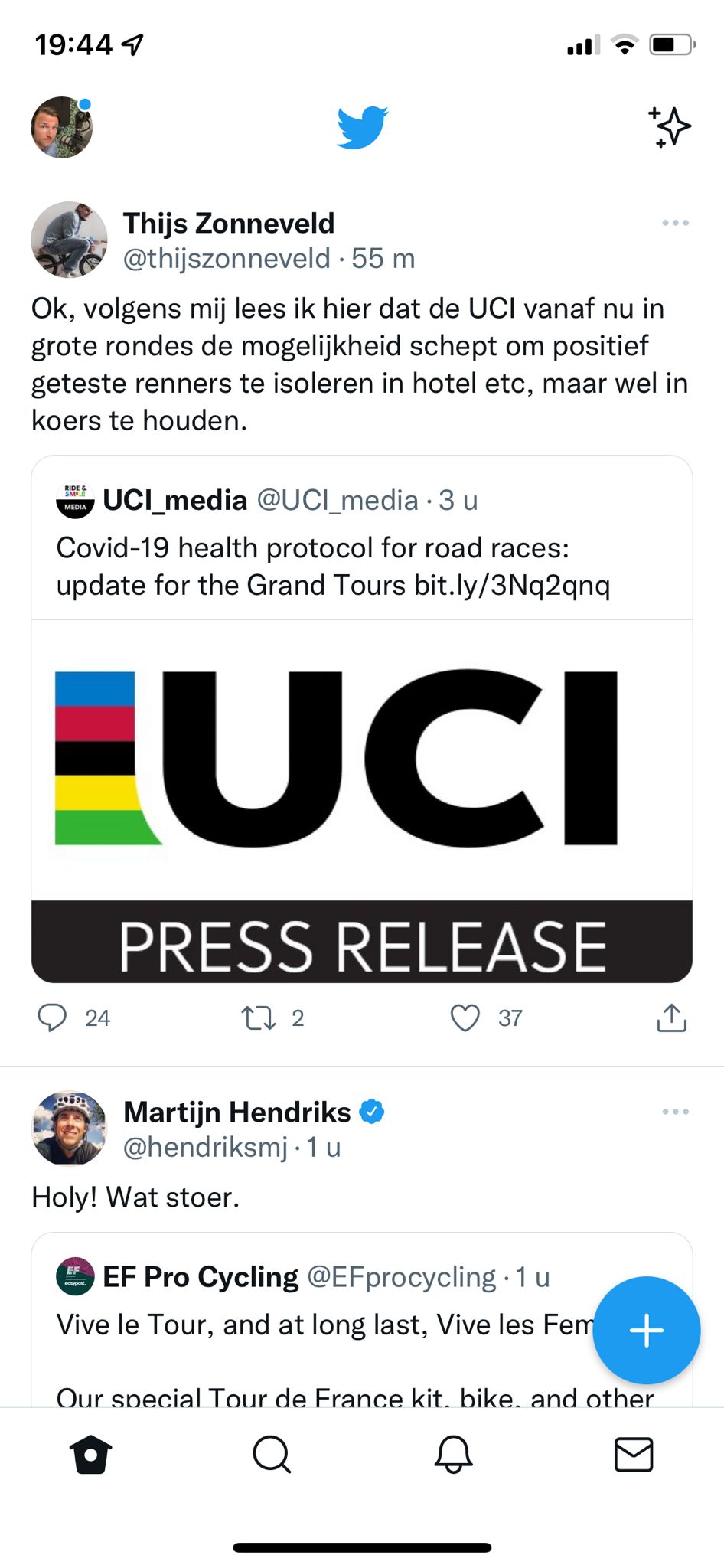Open more options for Thijs Zonneveld's tweet
This screenshot has height=1568, width=724.
(x=675, y=223)
